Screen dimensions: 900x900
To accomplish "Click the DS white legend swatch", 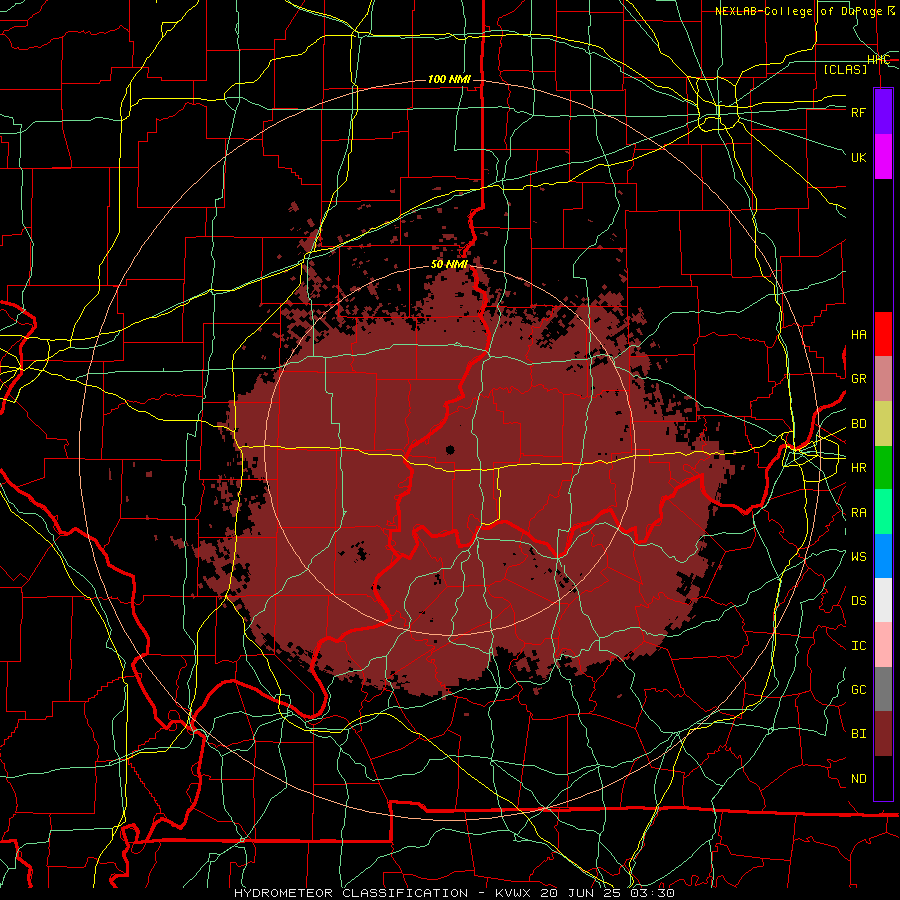I will click(x=883, y=600).
